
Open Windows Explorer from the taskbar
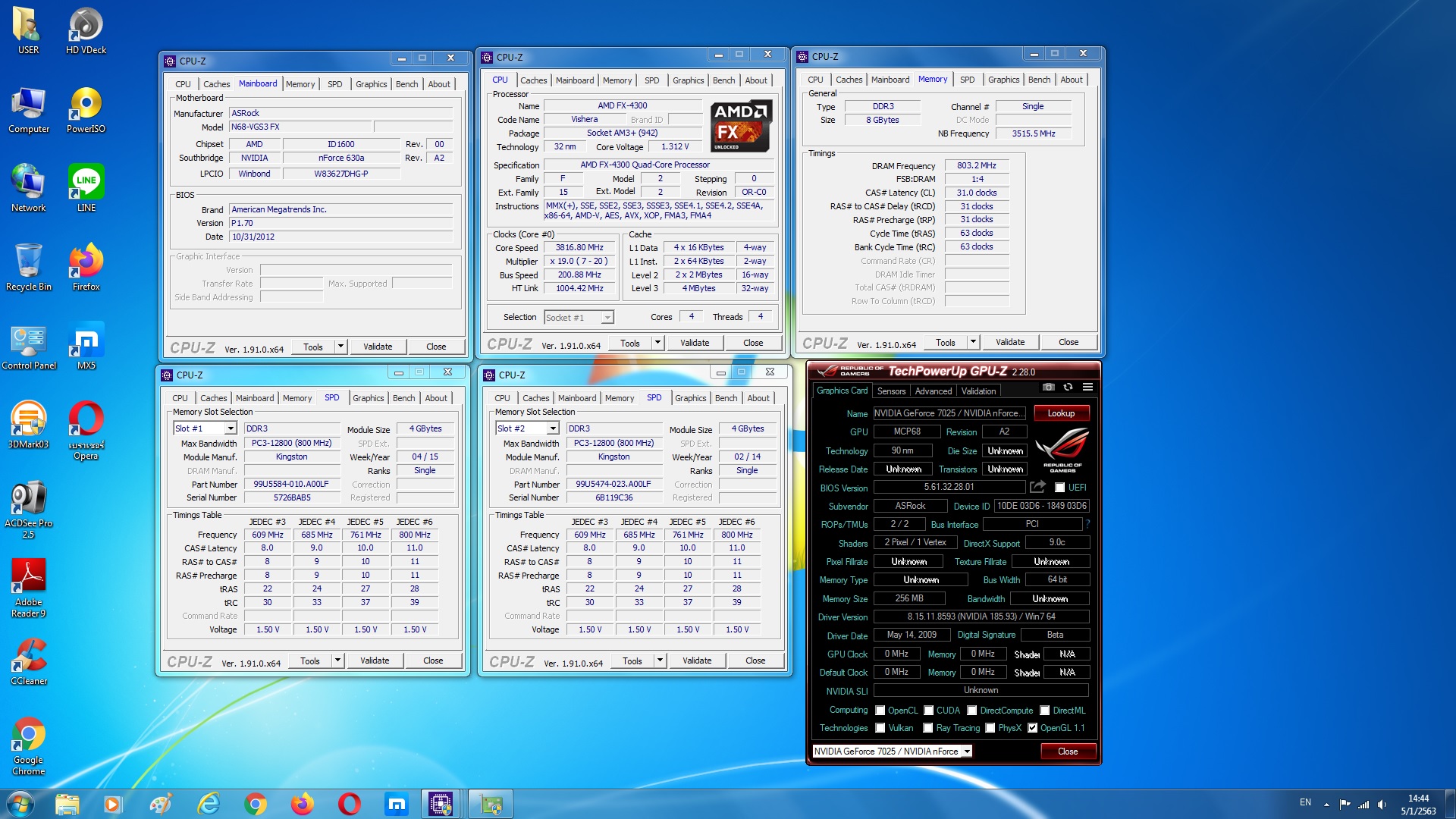[67, 804]
